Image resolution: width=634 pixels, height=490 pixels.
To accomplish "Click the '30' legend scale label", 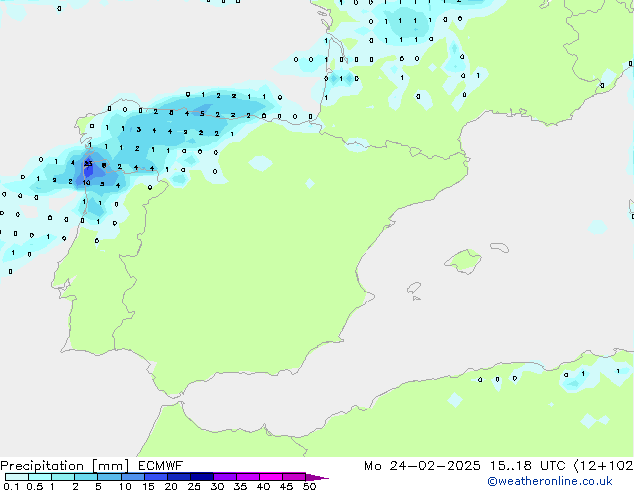I will coord(217,486).
